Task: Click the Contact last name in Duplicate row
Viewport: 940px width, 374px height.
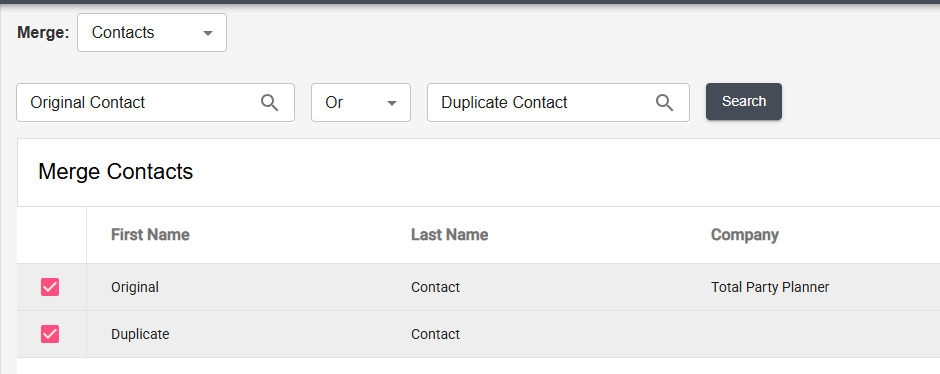Action: (435, 334)
